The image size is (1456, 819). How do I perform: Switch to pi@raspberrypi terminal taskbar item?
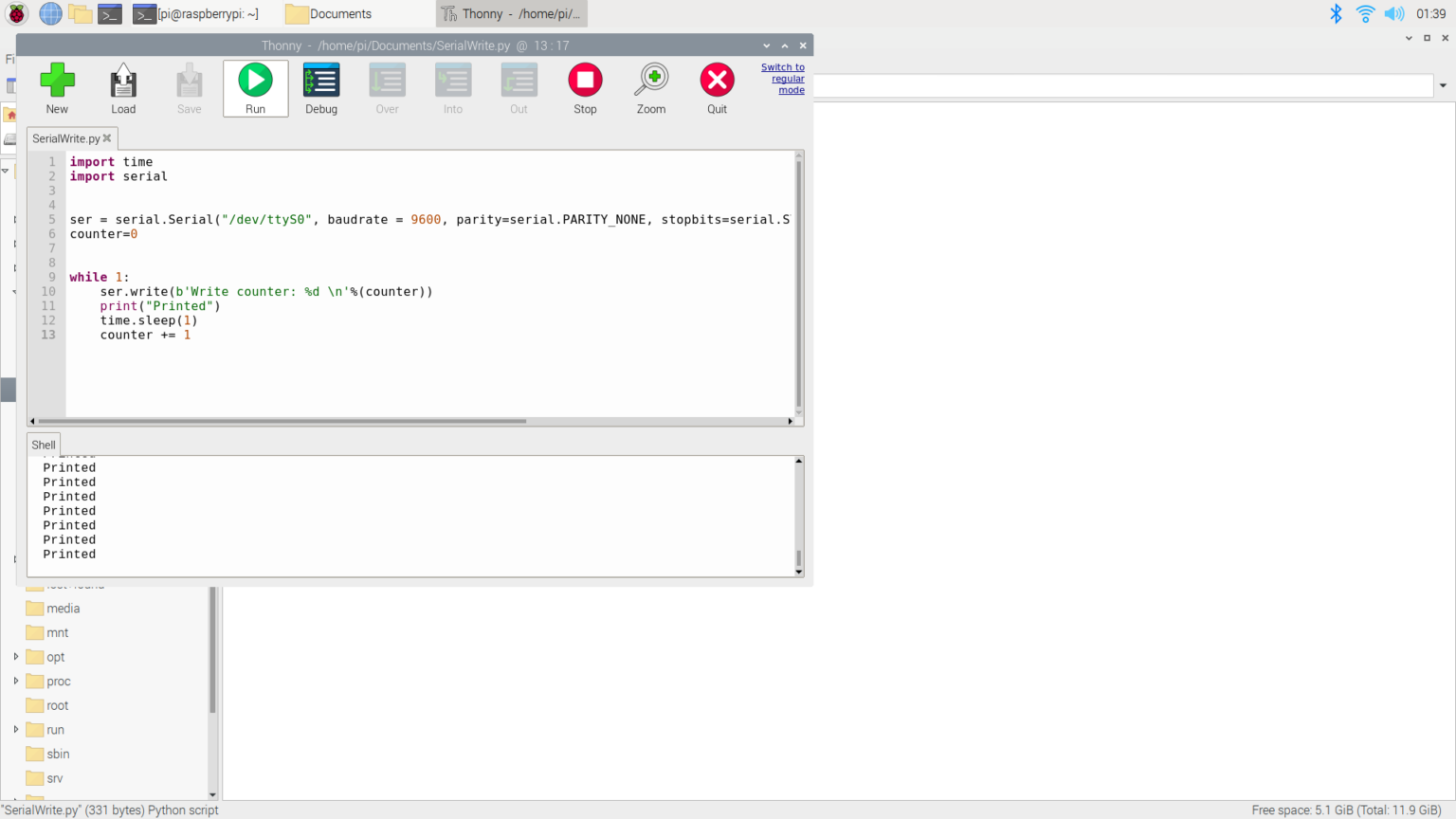(x=195, y=14)
